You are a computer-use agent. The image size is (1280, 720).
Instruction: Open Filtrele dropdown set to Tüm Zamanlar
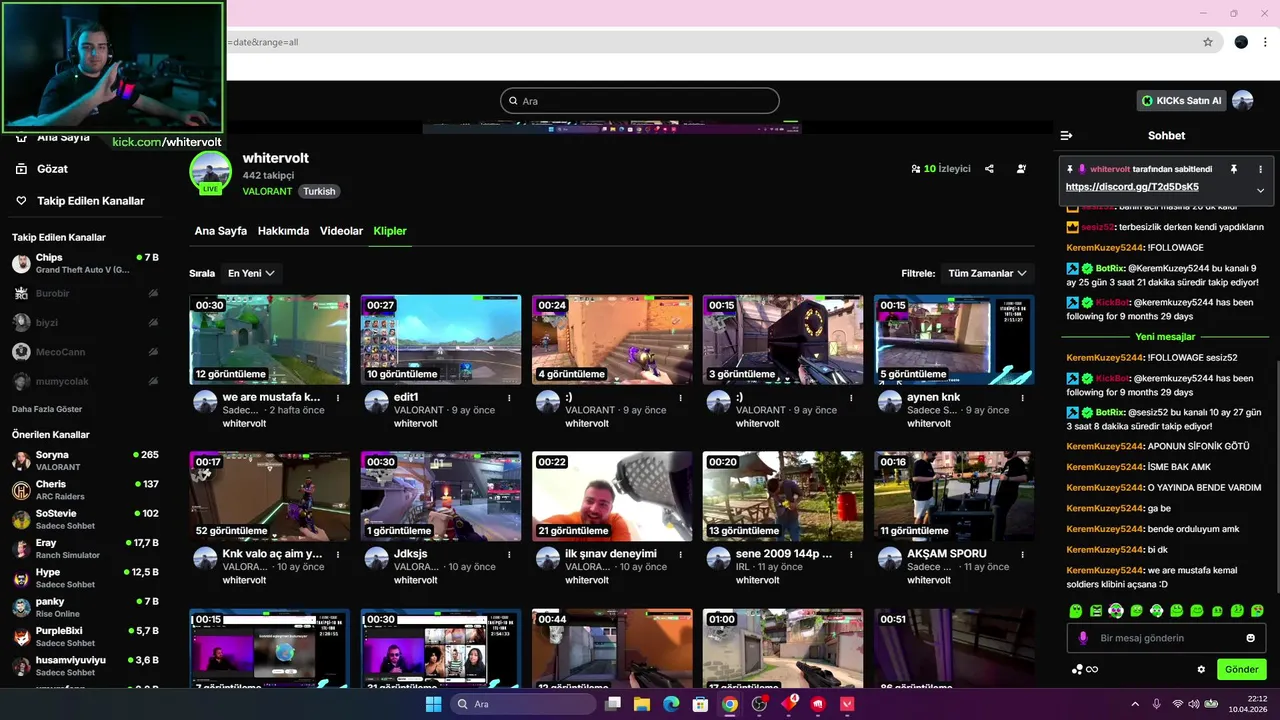pos(987,273)
